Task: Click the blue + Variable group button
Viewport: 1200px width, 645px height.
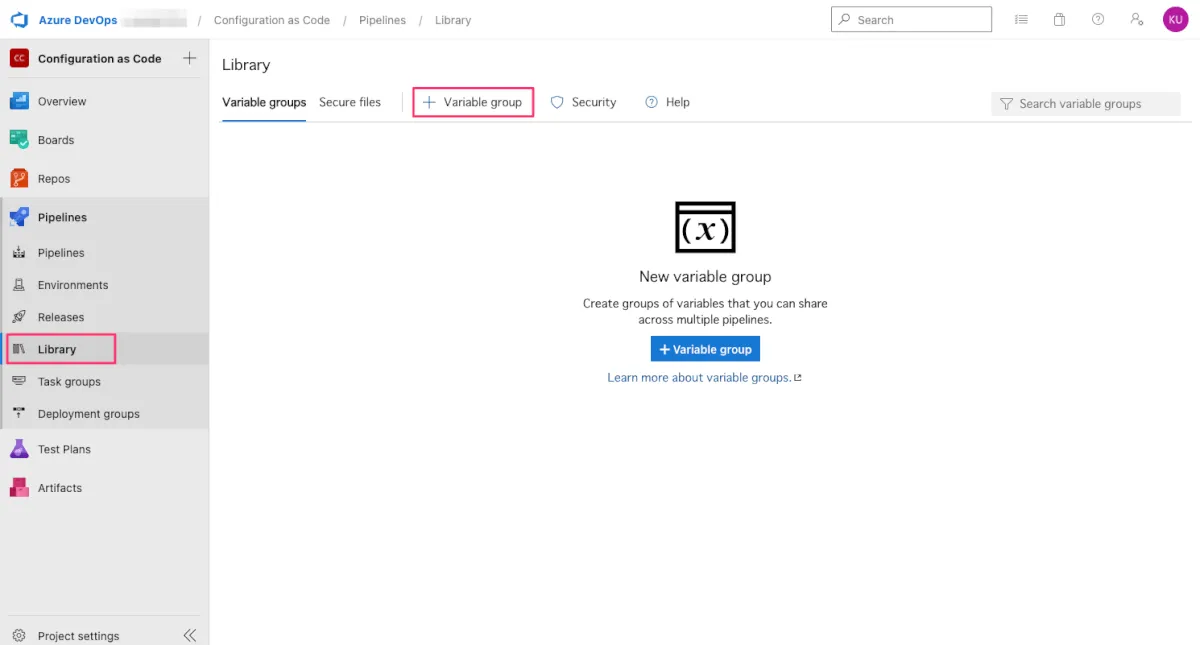Action: point(705,349)
